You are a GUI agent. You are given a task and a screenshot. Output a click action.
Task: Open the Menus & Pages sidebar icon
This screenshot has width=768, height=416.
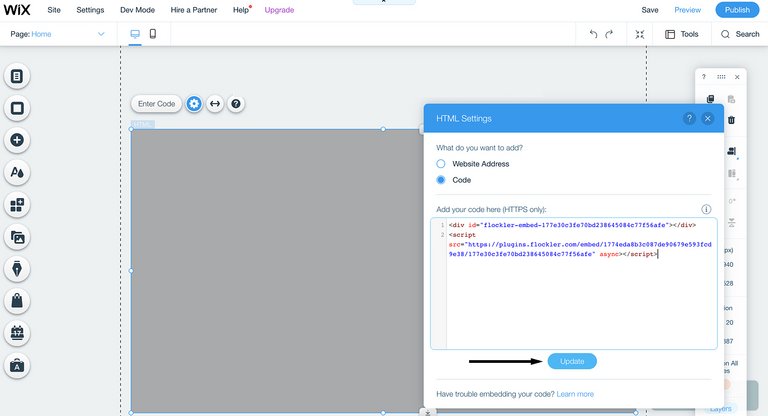[x=17, y=76]
